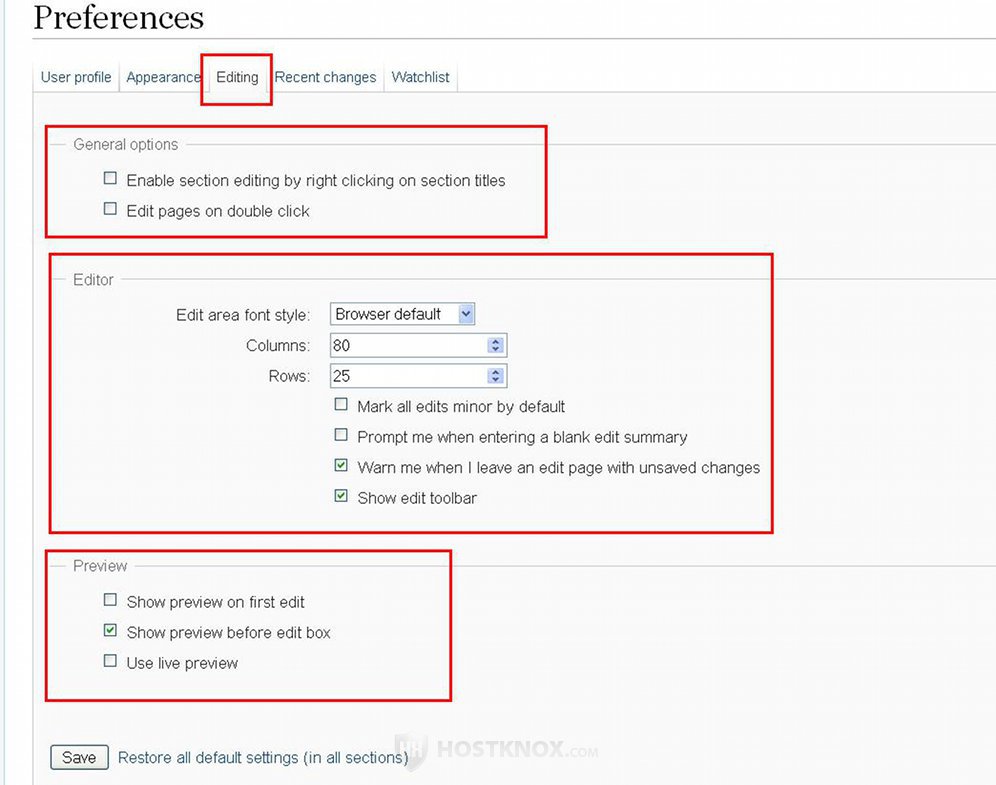Click the Editor group label
996x785 pixels.
click(93, 280)
